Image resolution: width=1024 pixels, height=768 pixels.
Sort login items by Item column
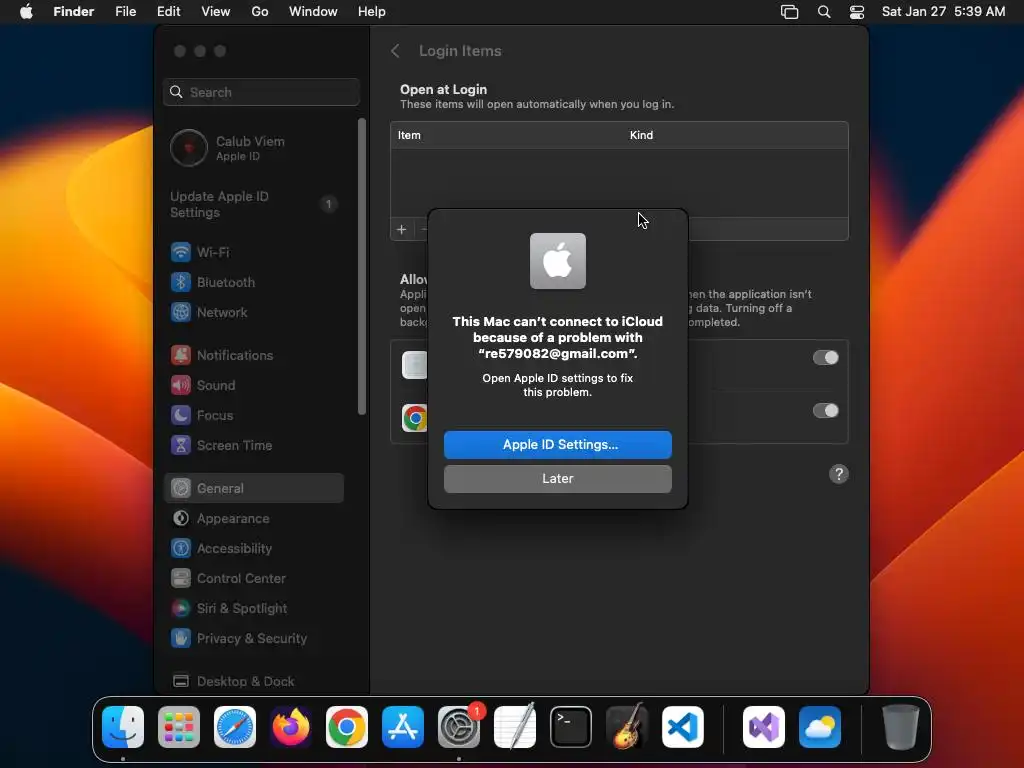pos(409,135)
